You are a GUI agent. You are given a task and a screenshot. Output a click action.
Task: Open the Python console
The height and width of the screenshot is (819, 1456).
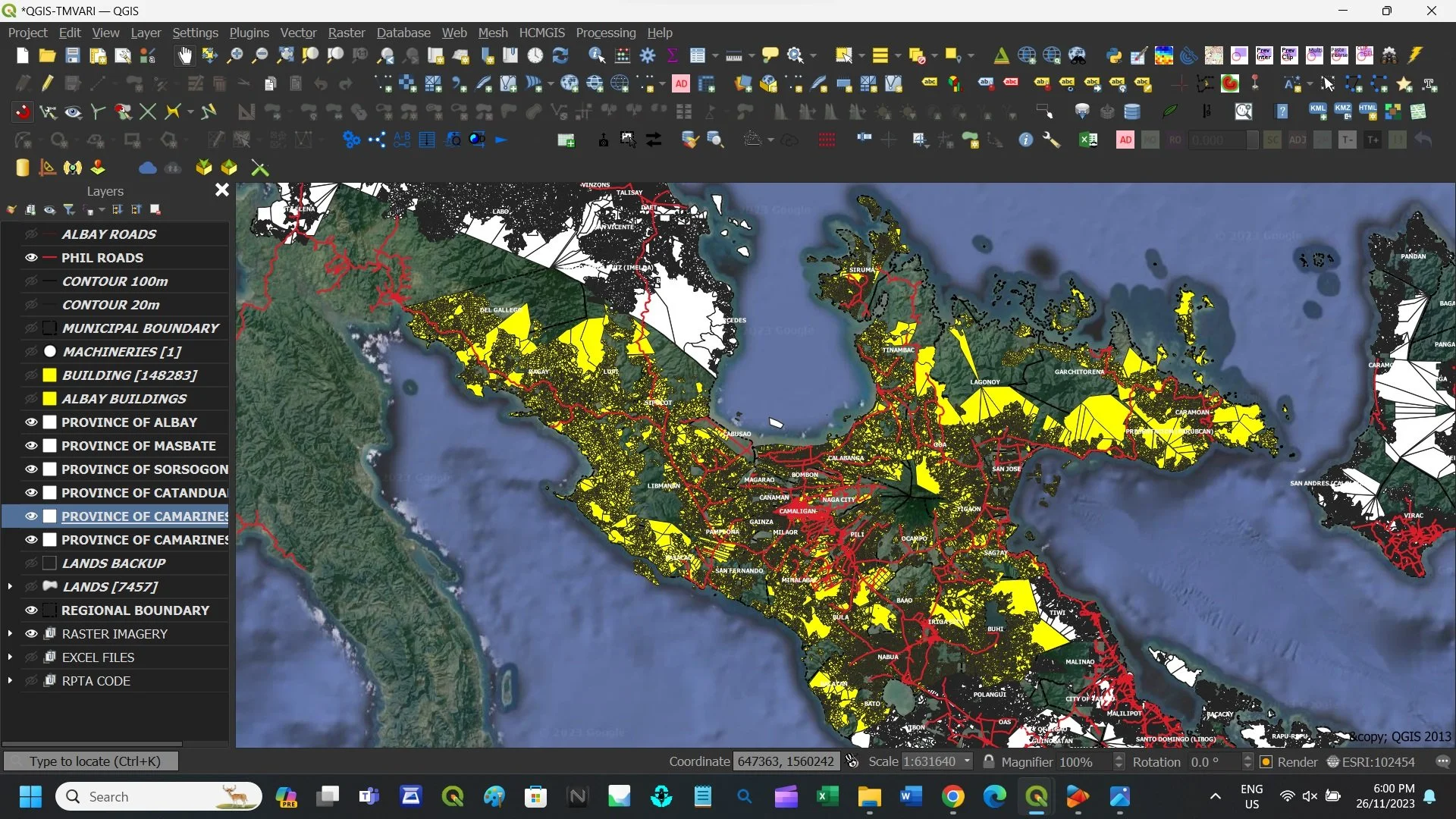click(x=1112, y=55)
